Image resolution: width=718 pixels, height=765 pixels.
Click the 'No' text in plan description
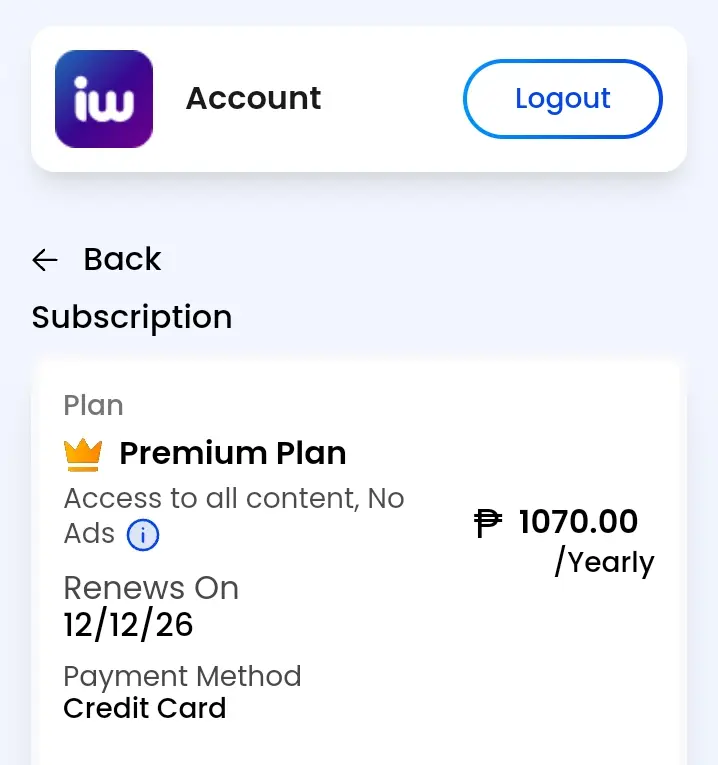tap(386, 499)
